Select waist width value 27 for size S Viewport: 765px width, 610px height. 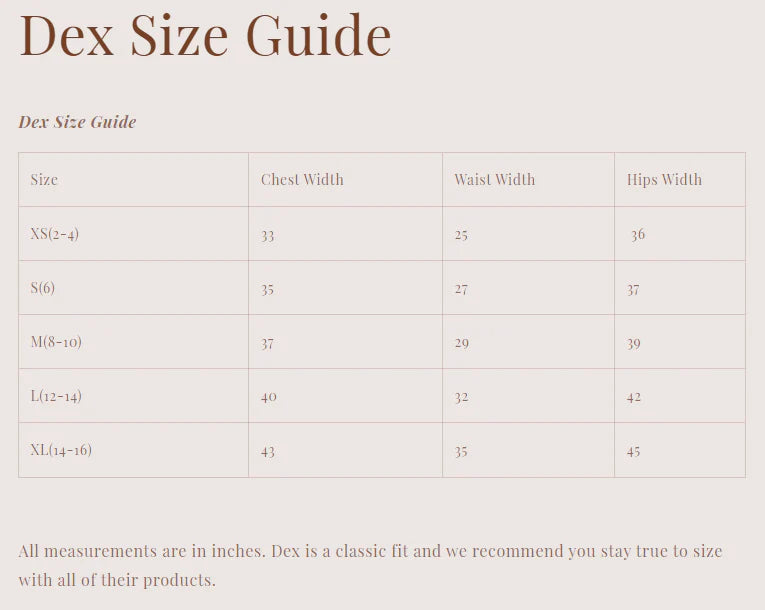click(x=461, y=289)
